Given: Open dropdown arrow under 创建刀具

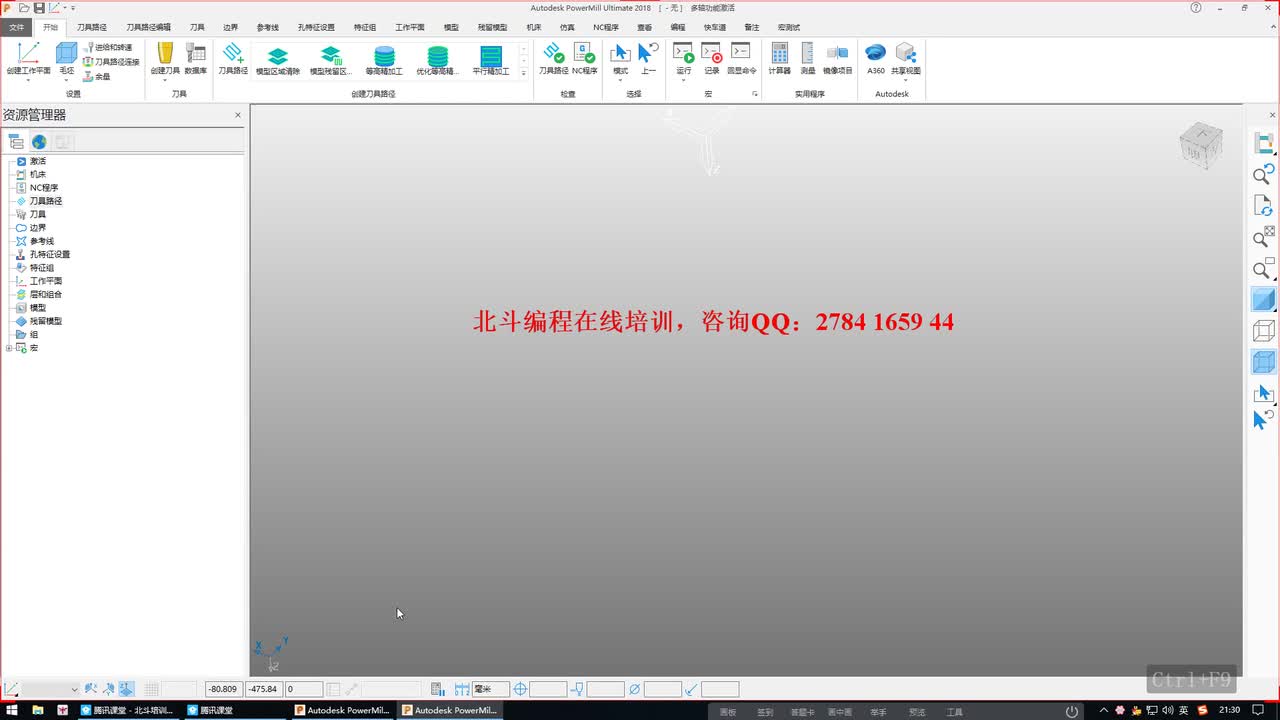Looking at the screenshot, I should point(165,80).
